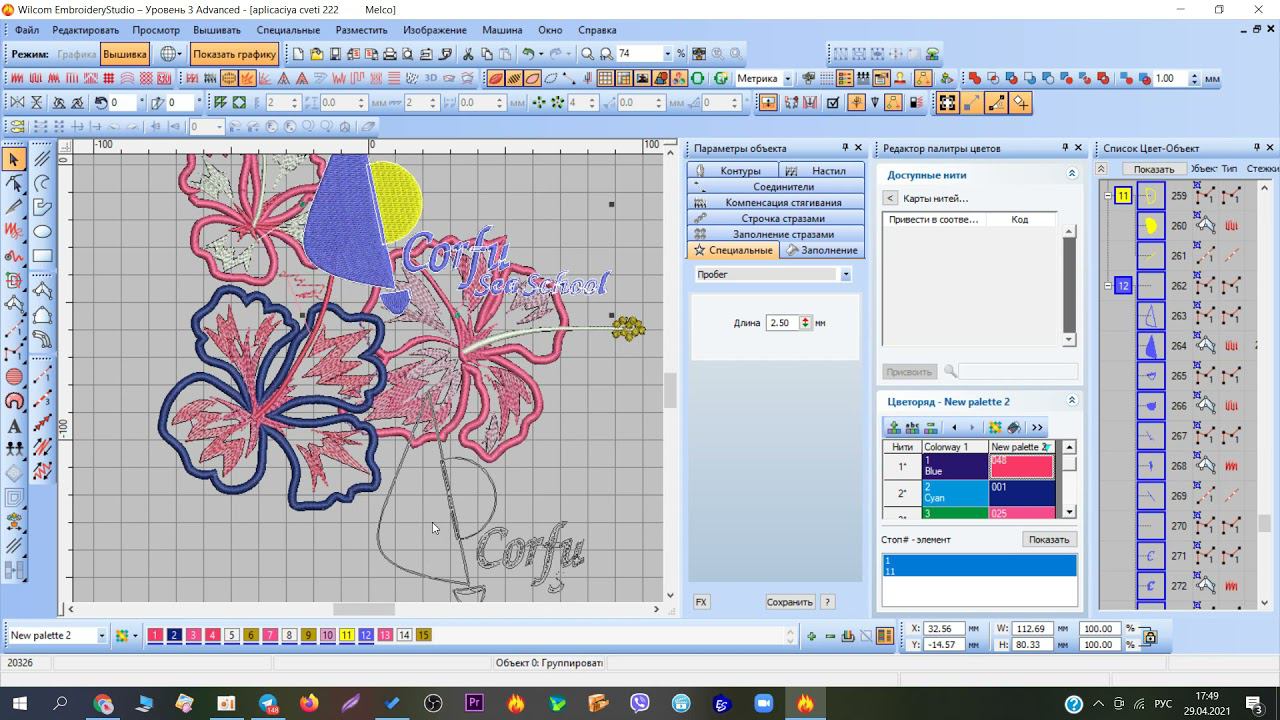
Task: Click the remove color minus icon
Action: point(830,636)
